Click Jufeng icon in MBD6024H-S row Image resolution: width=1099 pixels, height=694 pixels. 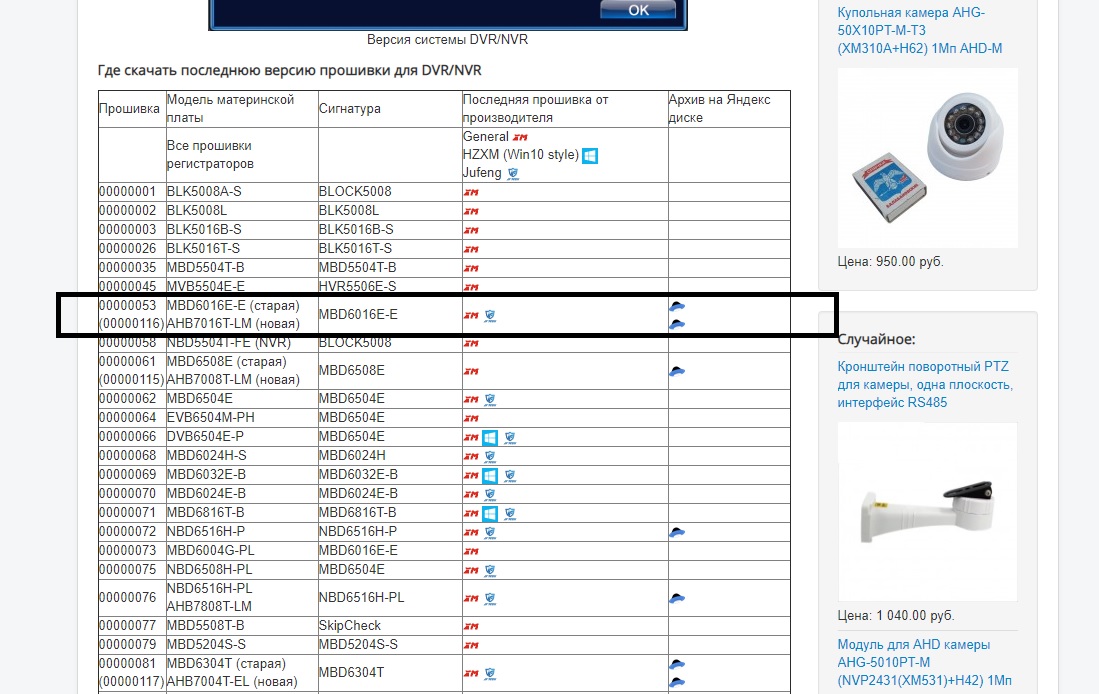(490, 457)
